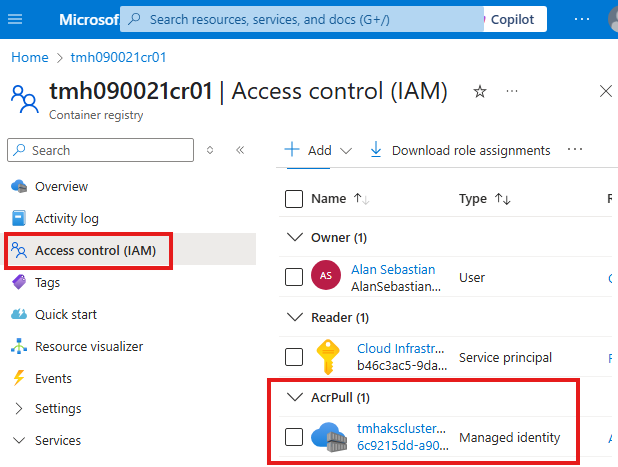Click the sidebar expand/collapse arrows icon
Screen dimensions: 618x467
tap(210, 150)
